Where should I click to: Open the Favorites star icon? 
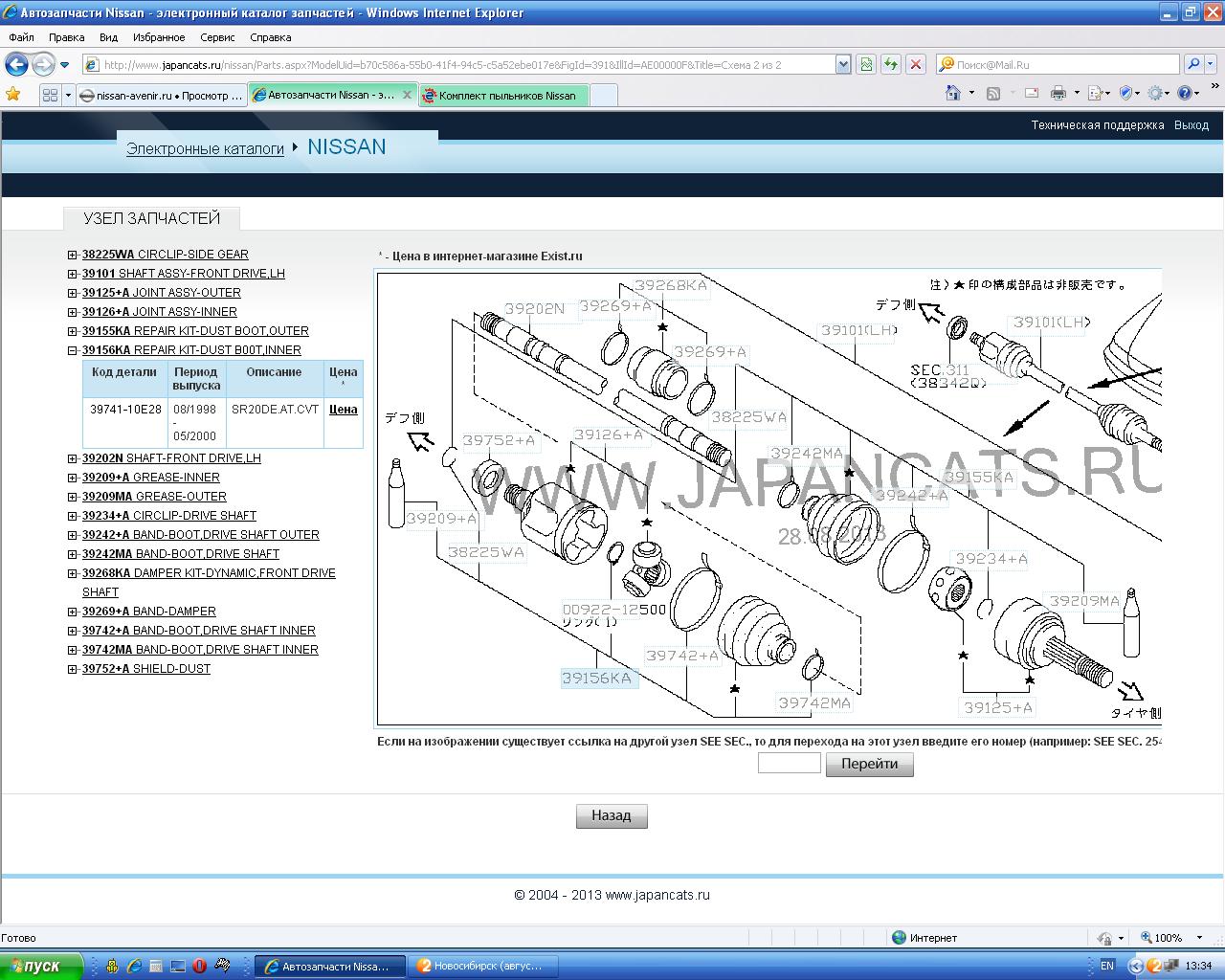(x=12, y=94)
